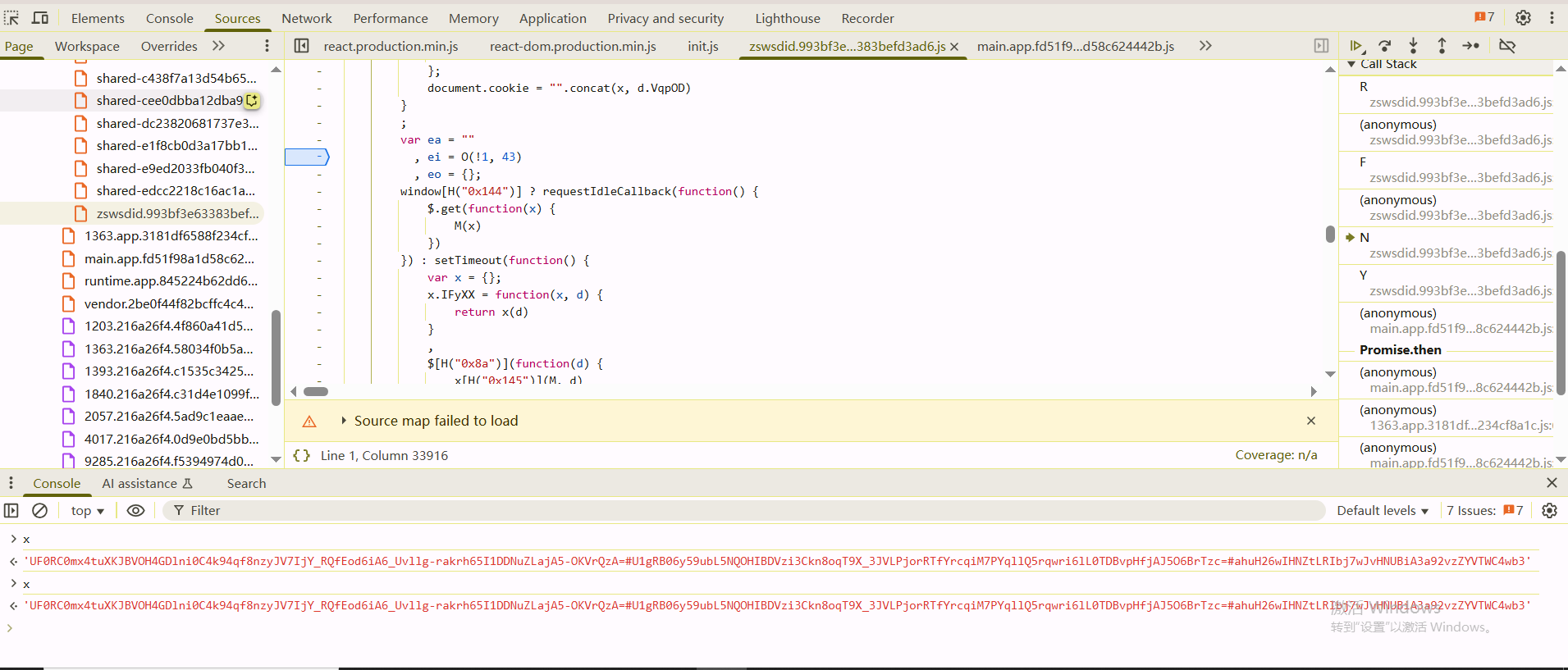This screenshot has height=670, width=1568.
Task: Click the inspect element picker icon
Action: tap(11, 18)
